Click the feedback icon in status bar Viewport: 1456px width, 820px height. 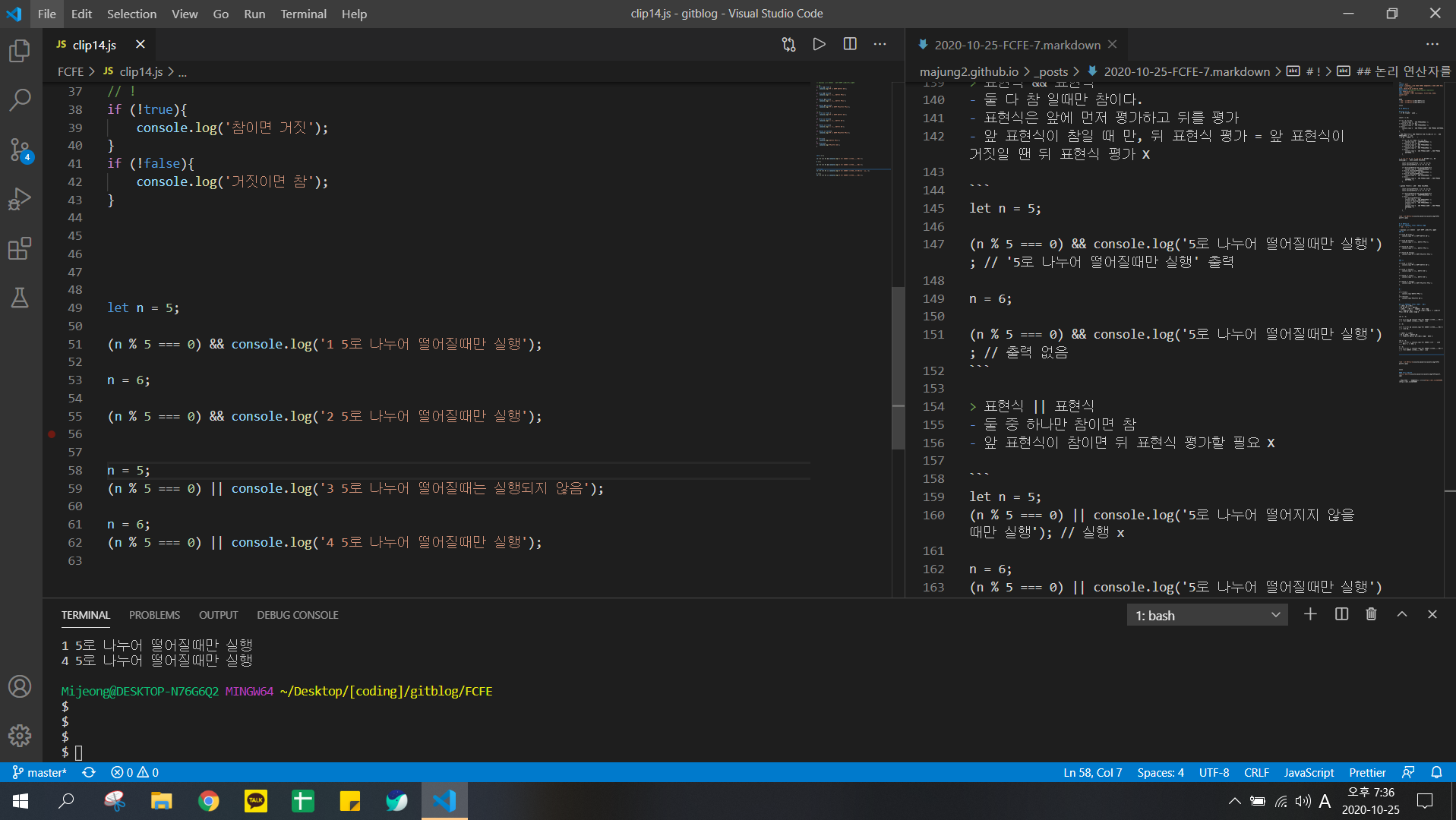(x=1408, y=772)
